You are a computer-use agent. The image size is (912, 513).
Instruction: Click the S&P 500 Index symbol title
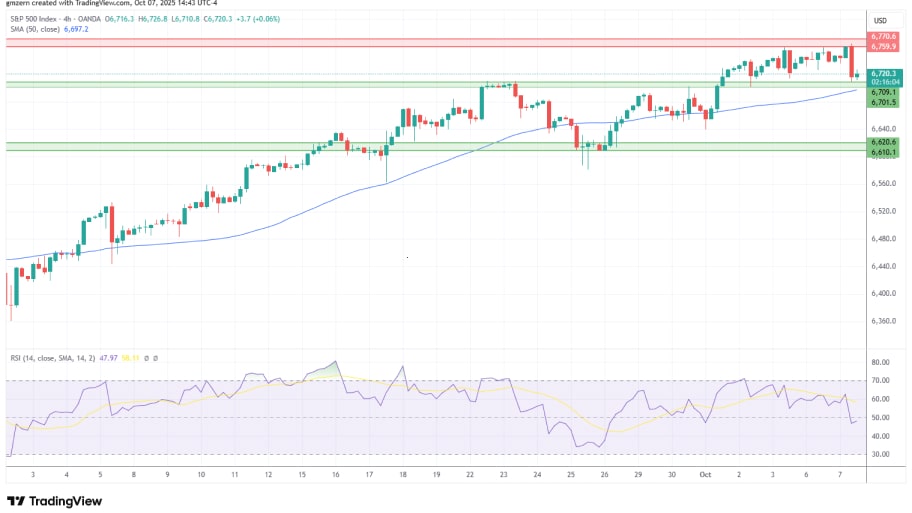[35, 19]
